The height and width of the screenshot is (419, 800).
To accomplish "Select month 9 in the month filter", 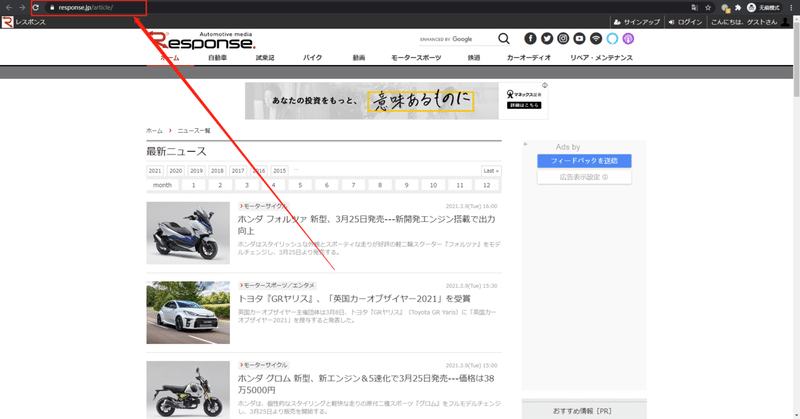I will (407, 185).
